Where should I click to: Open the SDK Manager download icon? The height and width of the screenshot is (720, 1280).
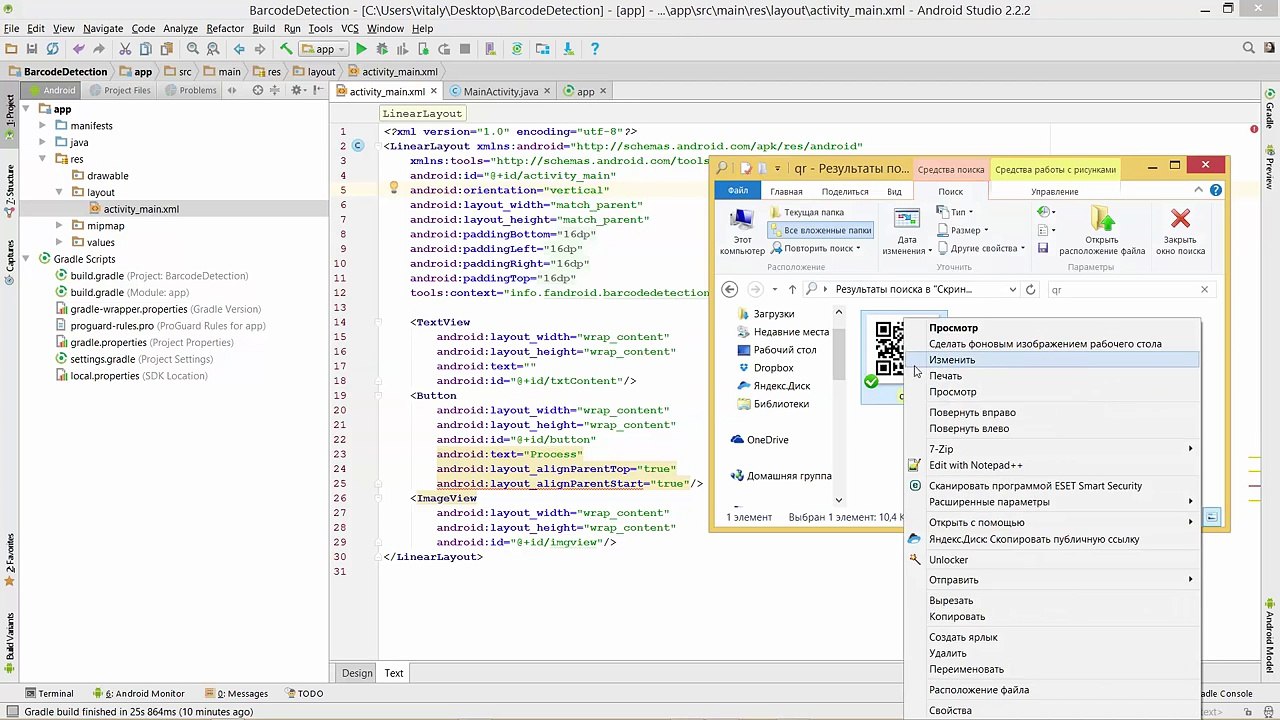568,49
